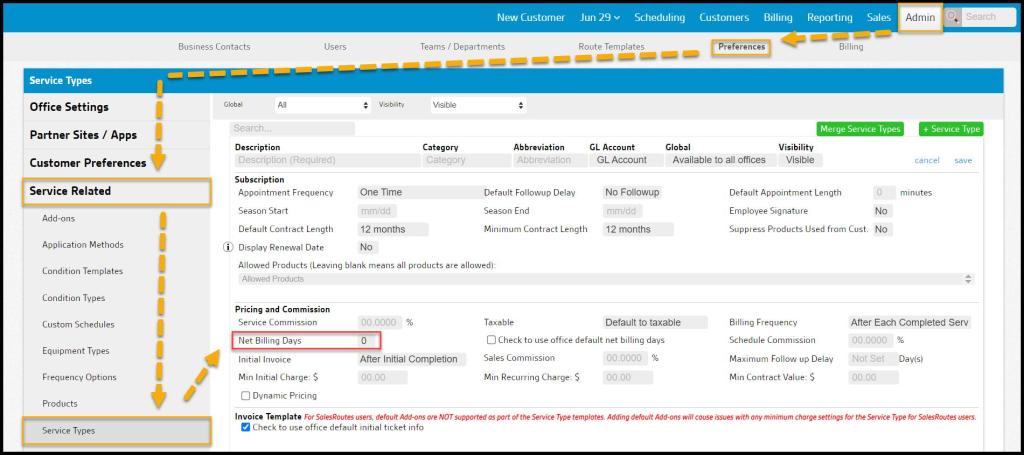Switch to the Preferences tab
The image size is (1024, 455).
(741, 47)
